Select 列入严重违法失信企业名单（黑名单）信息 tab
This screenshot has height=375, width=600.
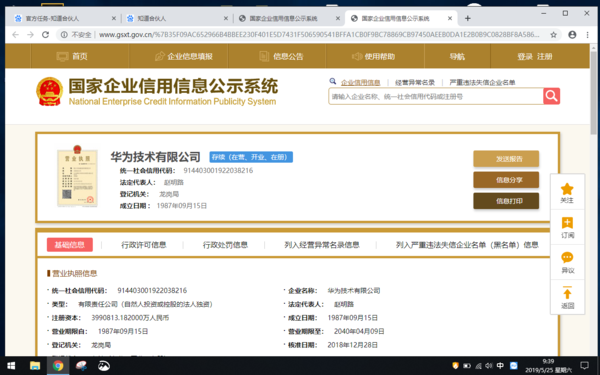(x=467, y=245)
